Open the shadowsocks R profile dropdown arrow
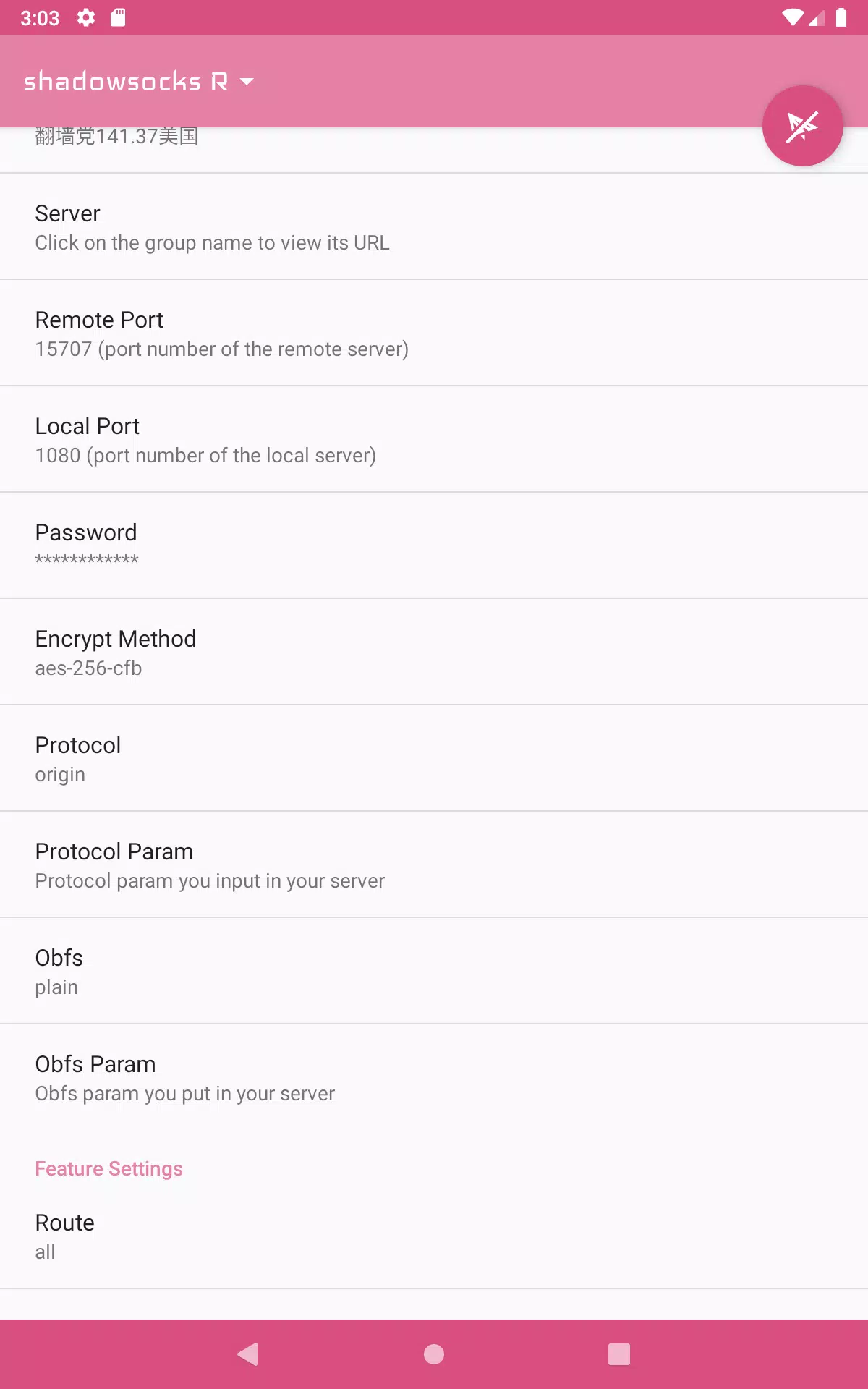 pos(247,82)
